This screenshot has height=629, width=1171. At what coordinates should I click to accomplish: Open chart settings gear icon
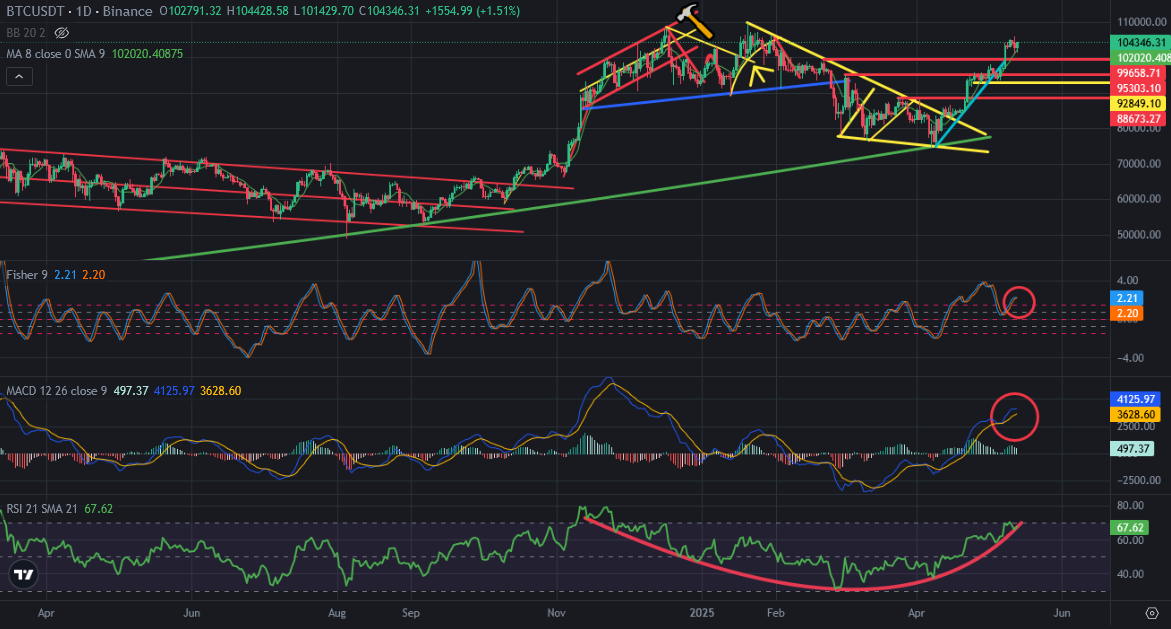tap(1152, 613)
